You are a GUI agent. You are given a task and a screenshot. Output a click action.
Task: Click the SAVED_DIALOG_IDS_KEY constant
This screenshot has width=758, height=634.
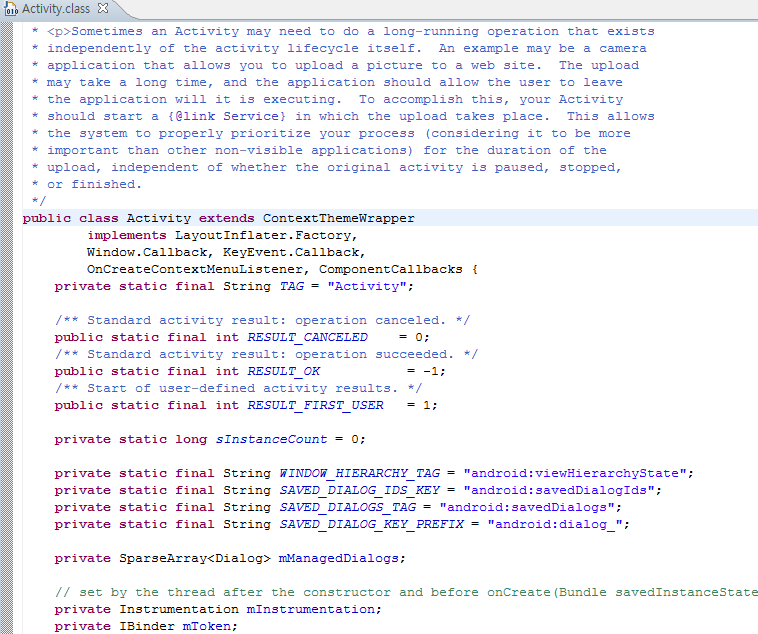tap(360, 490)
